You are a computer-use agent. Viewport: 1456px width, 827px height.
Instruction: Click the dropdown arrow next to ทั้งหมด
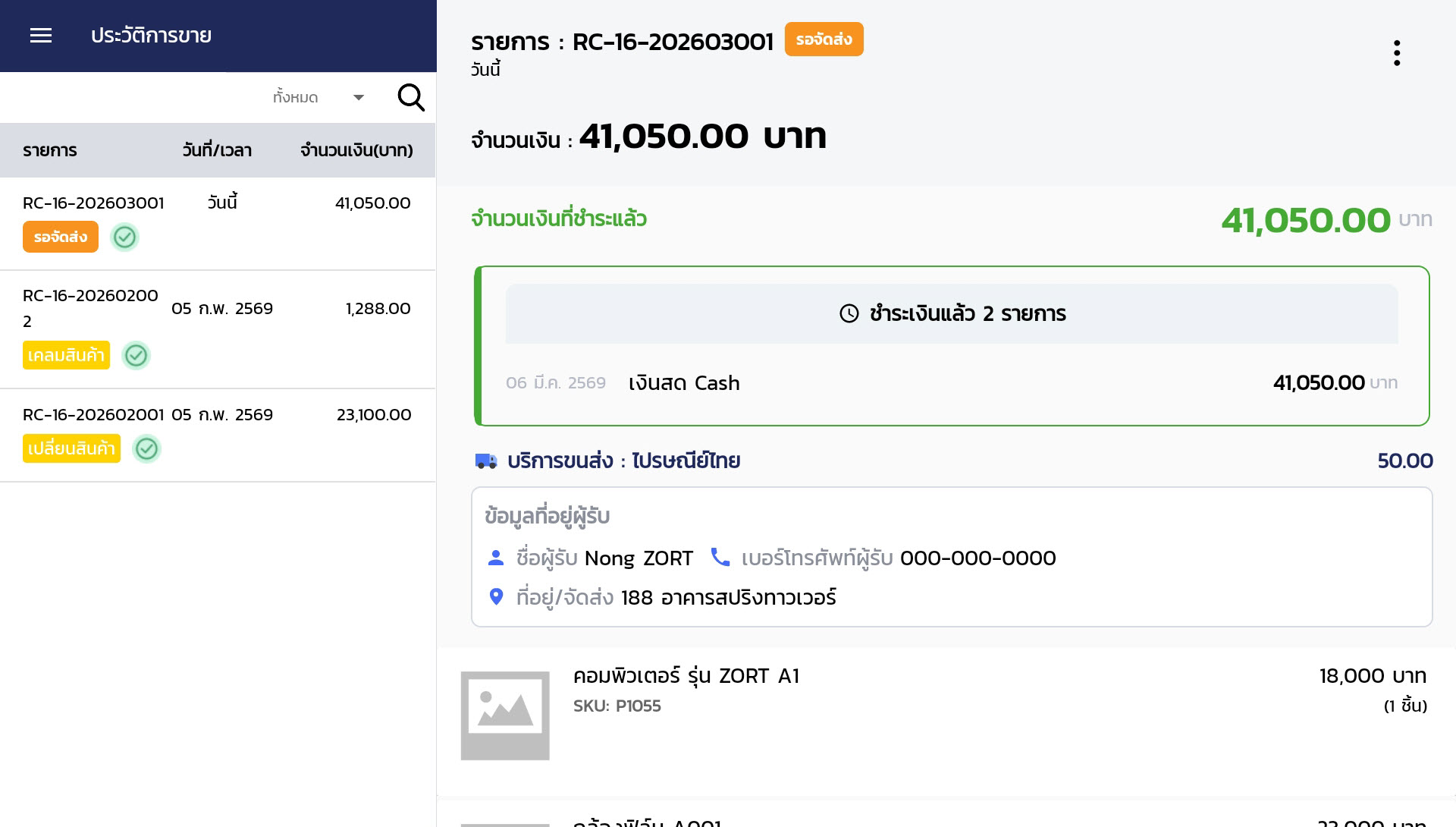click(359, 97)
